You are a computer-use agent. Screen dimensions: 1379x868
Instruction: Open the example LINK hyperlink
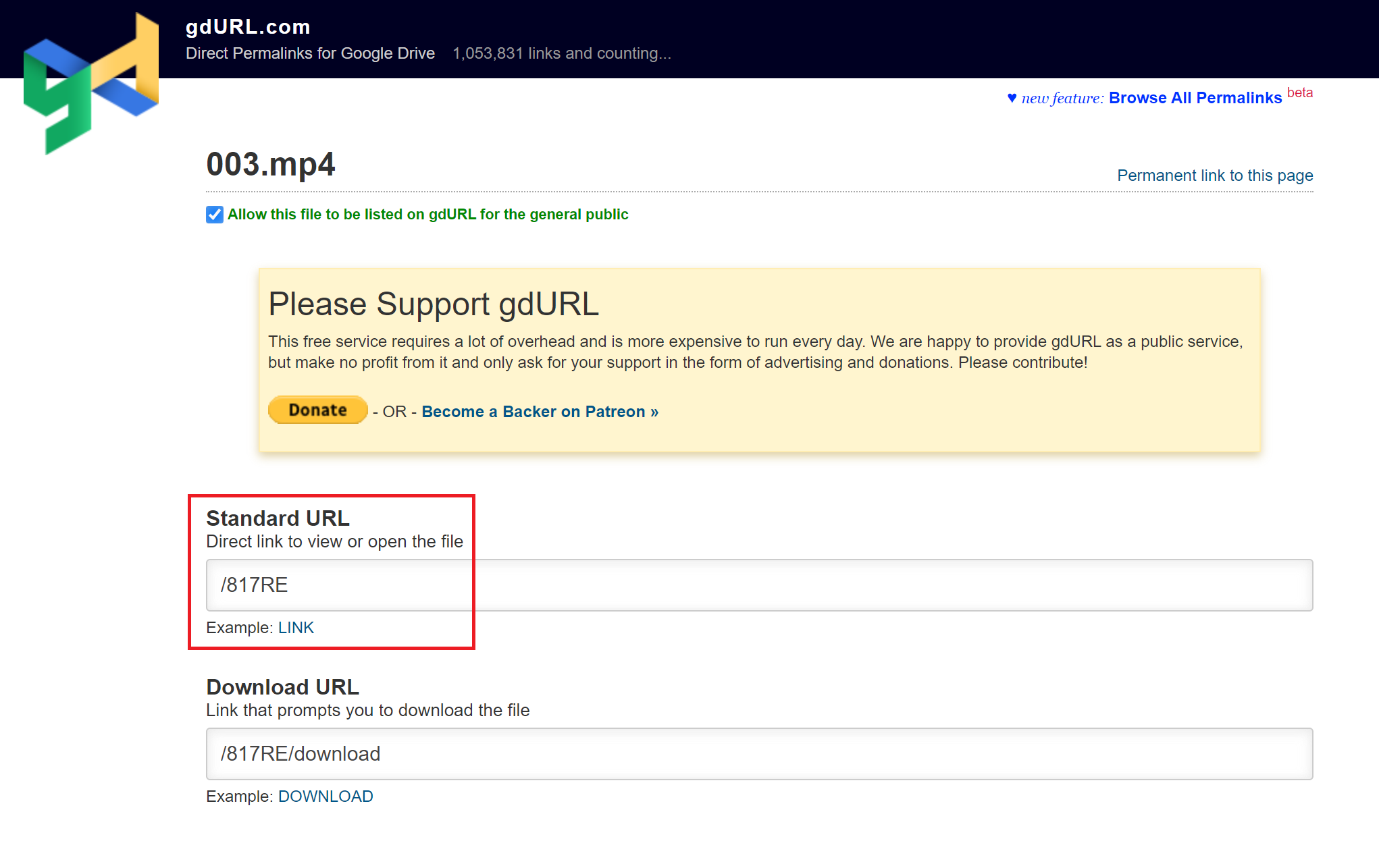click(x=296, y=628)
